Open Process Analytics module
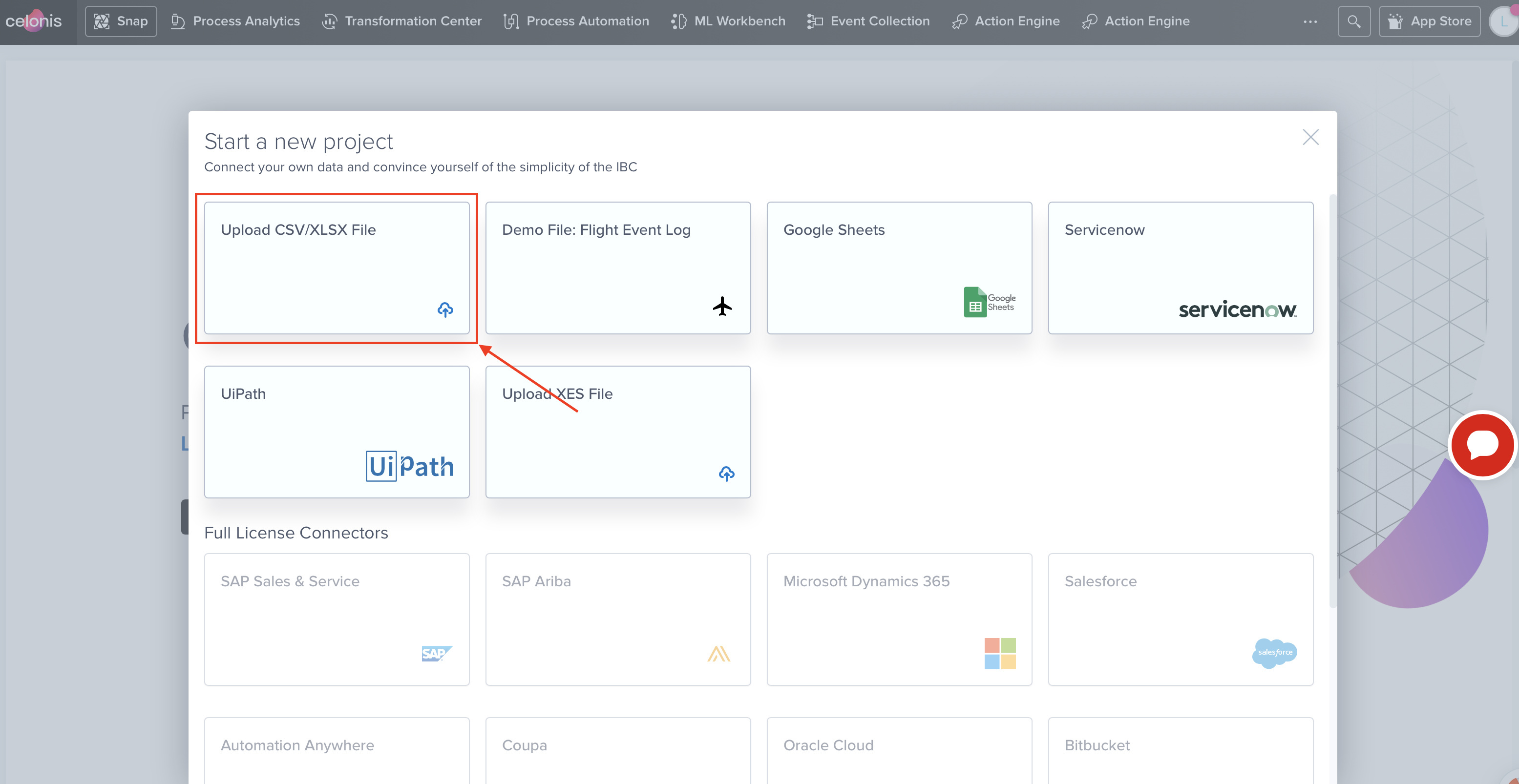The width and height of the screenshot is (1519, 784). 235,20
